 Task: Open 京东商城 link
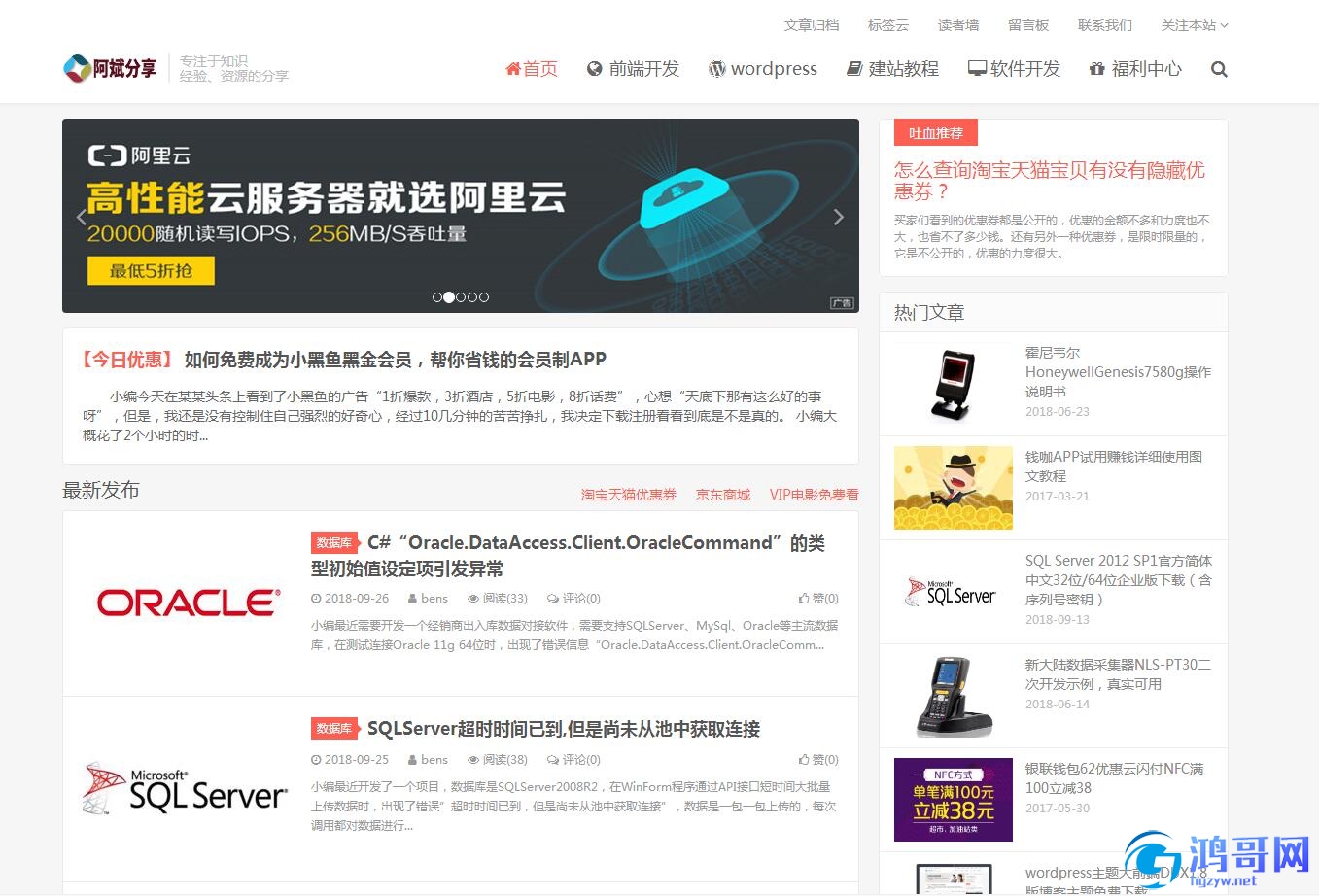[x=723, y=495]
